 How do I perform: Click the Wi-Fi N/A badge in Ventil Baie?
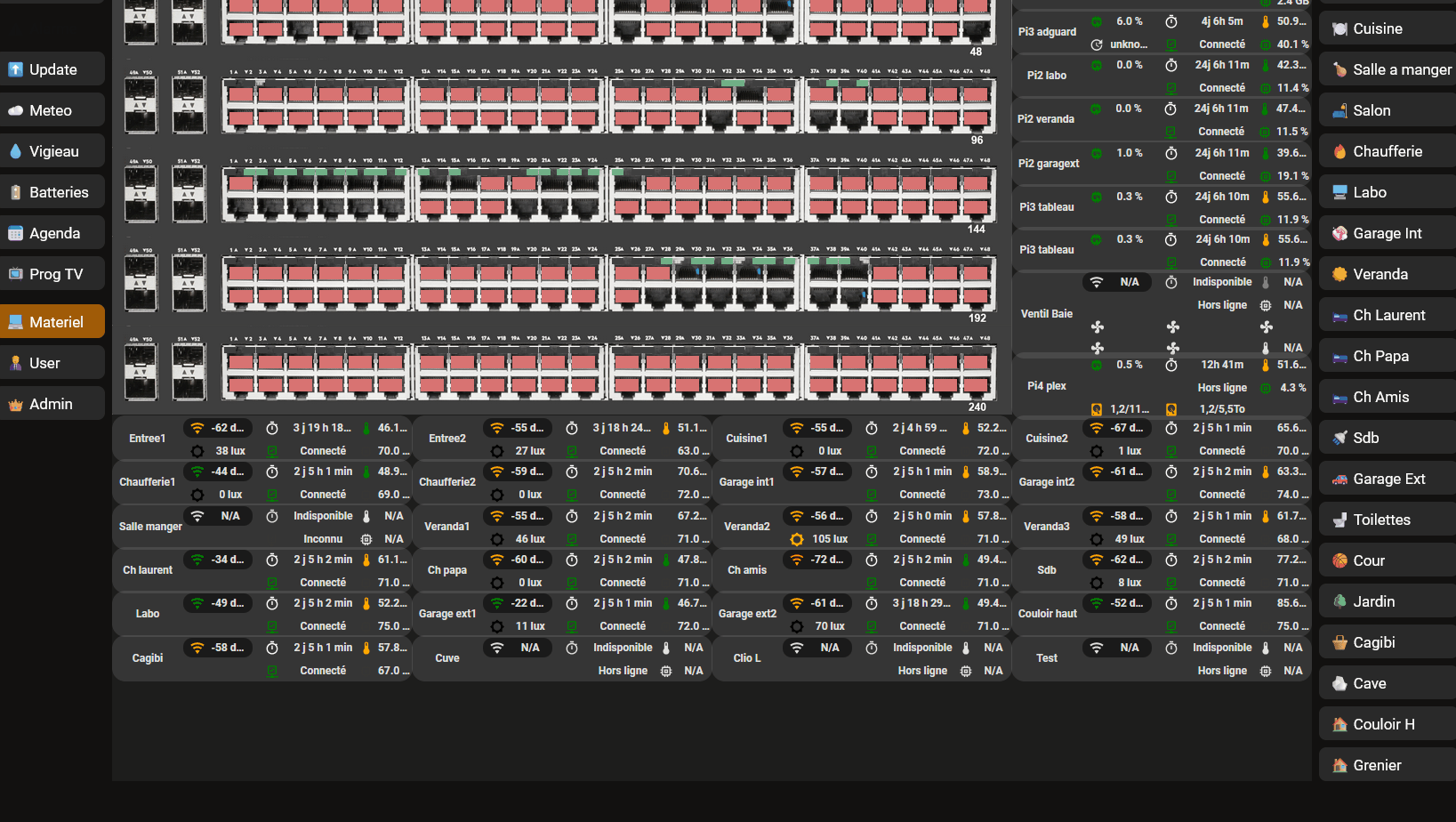tap(1116, 282)
